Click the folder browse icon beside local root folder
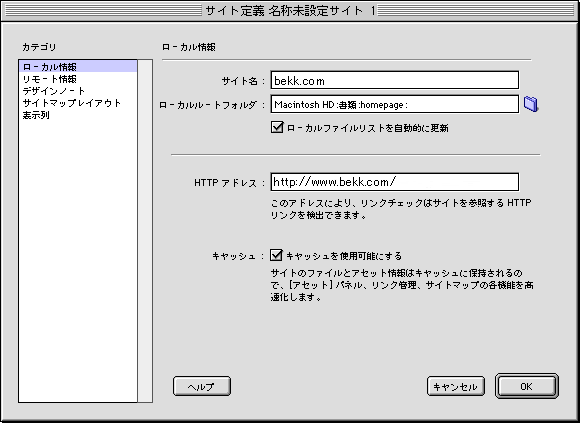 click(531, 104)
